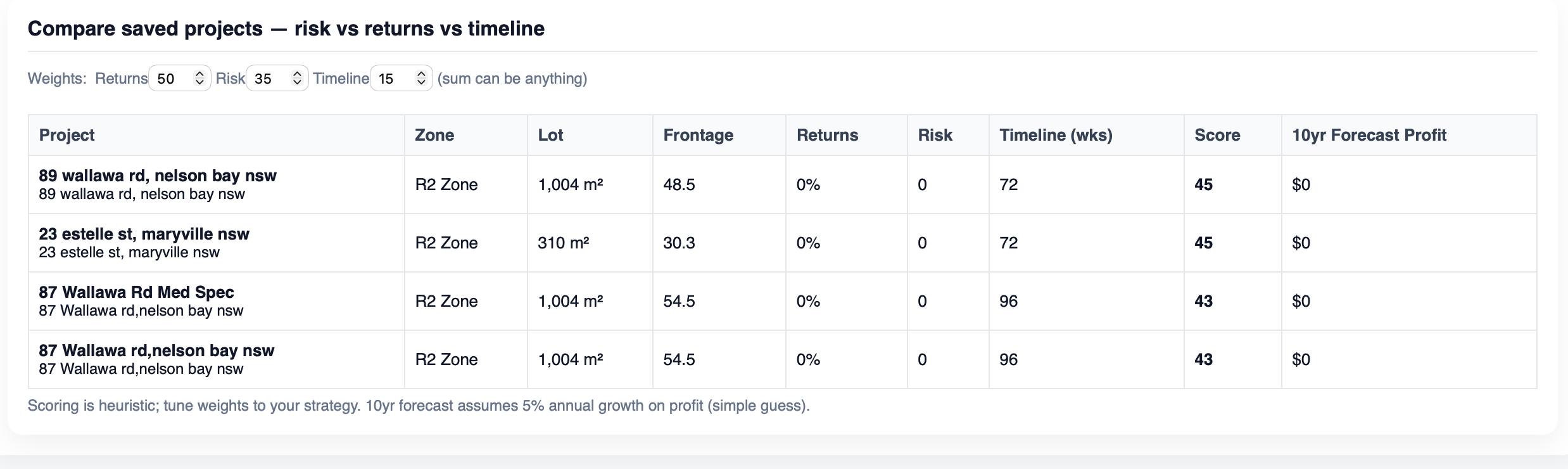Click the scoring heuristic footnote text
This screenshot has width=1568, height=469.
[419, 406]
